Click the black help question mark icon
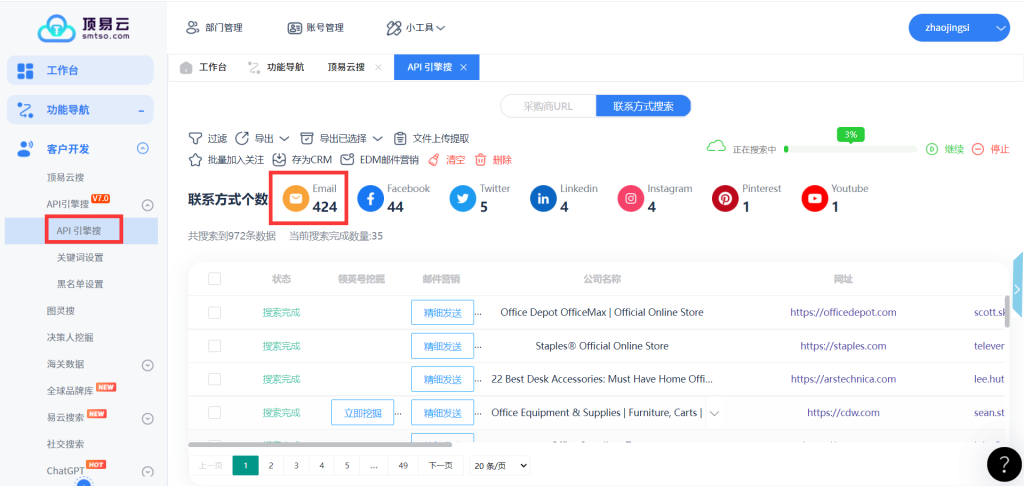This screenshot has width=1024, height=486. click(1003, 463)
